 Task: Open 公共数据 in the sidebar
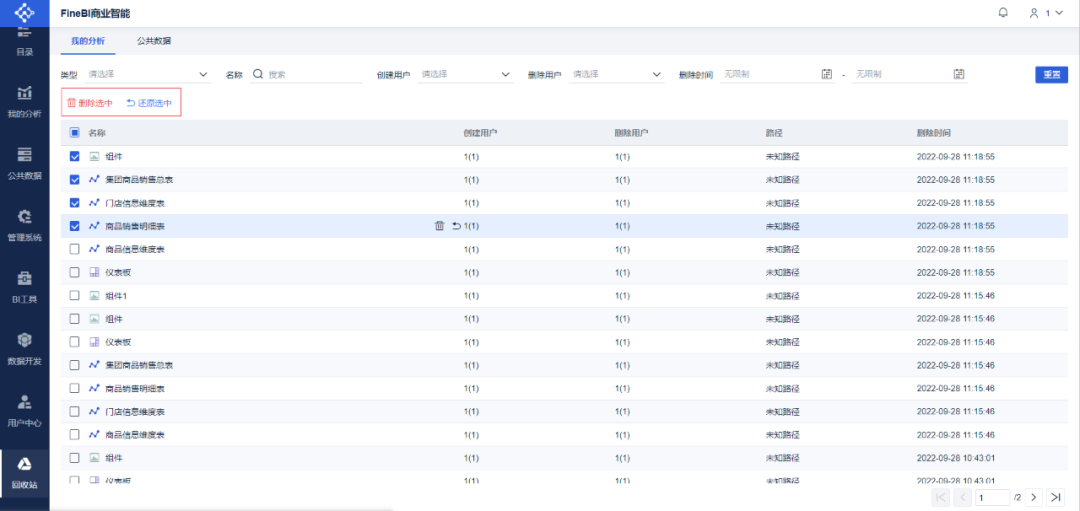tap(24, 163)
